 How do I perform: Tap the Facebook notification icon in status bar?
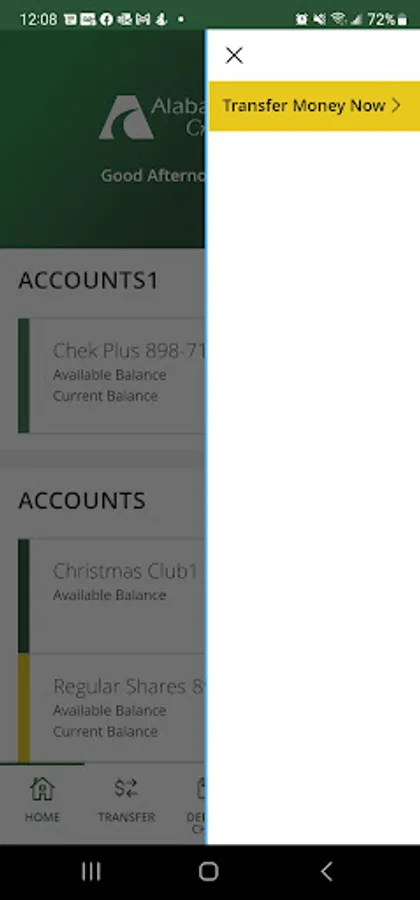pyautogui.click(x=106, y=20)
